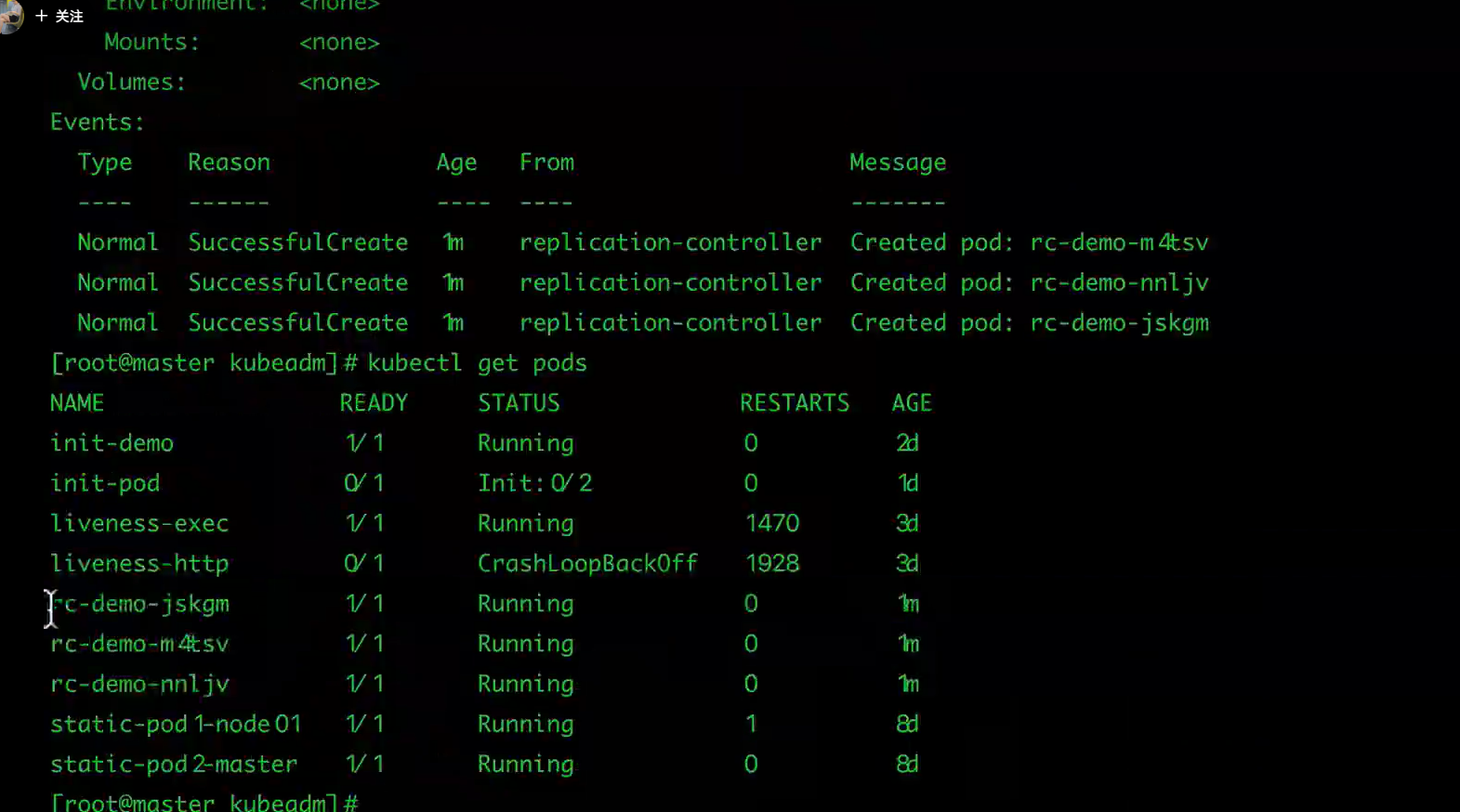Click the user avatar thumbnail at top-left

pos(9,16)
